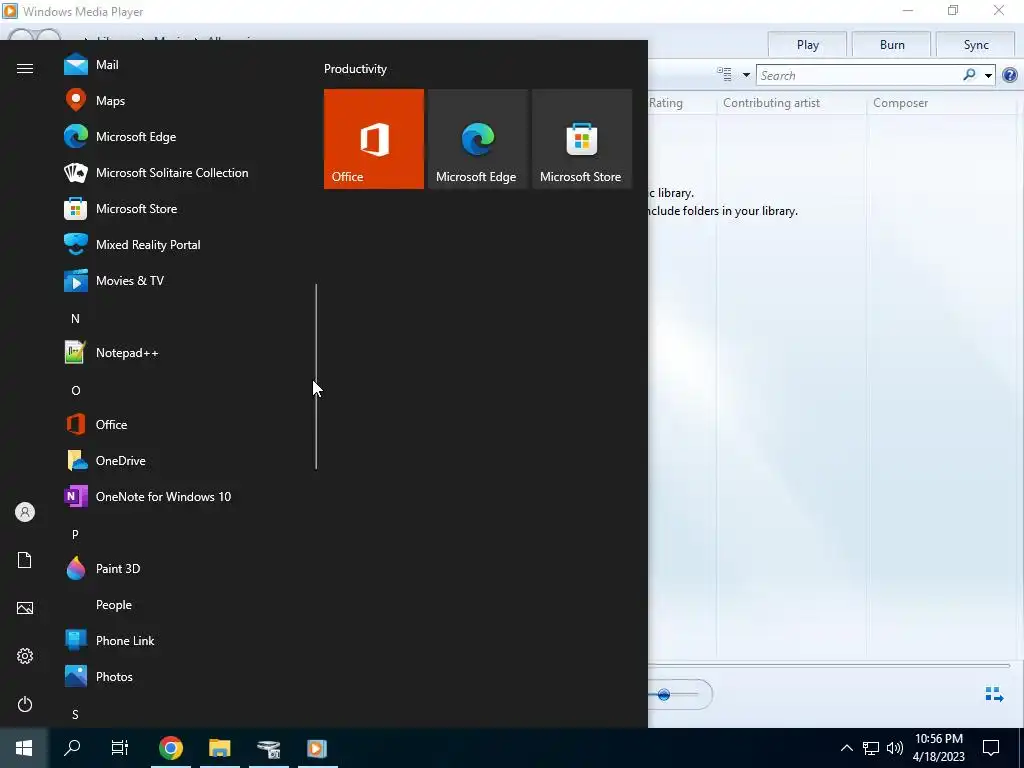Expand the Start menu hamburger navigation

pyautogui.click(x=25, y=69)
